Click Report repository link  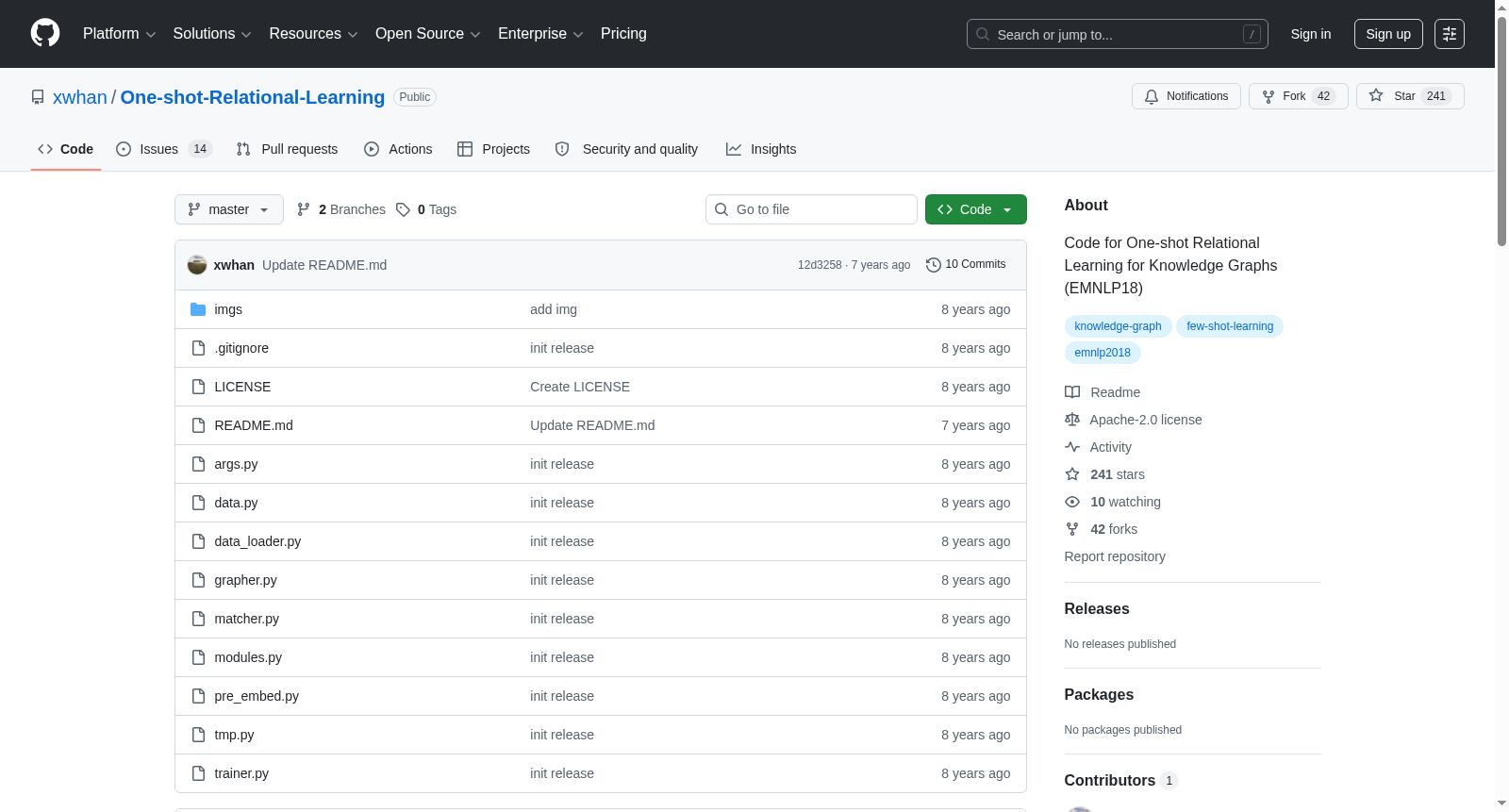pyautogui.click(x=1115, y=556)
